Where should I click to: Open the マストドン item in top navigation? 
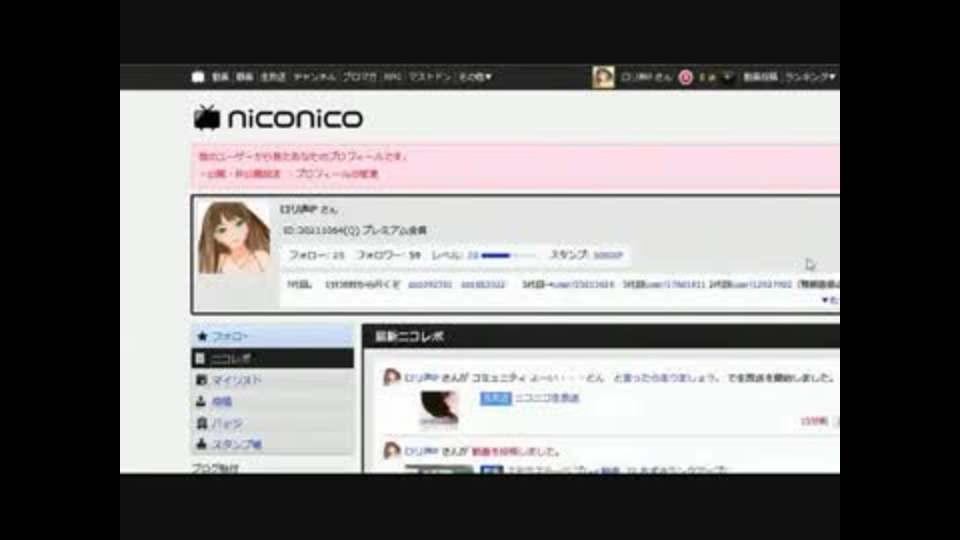[430, 77]
